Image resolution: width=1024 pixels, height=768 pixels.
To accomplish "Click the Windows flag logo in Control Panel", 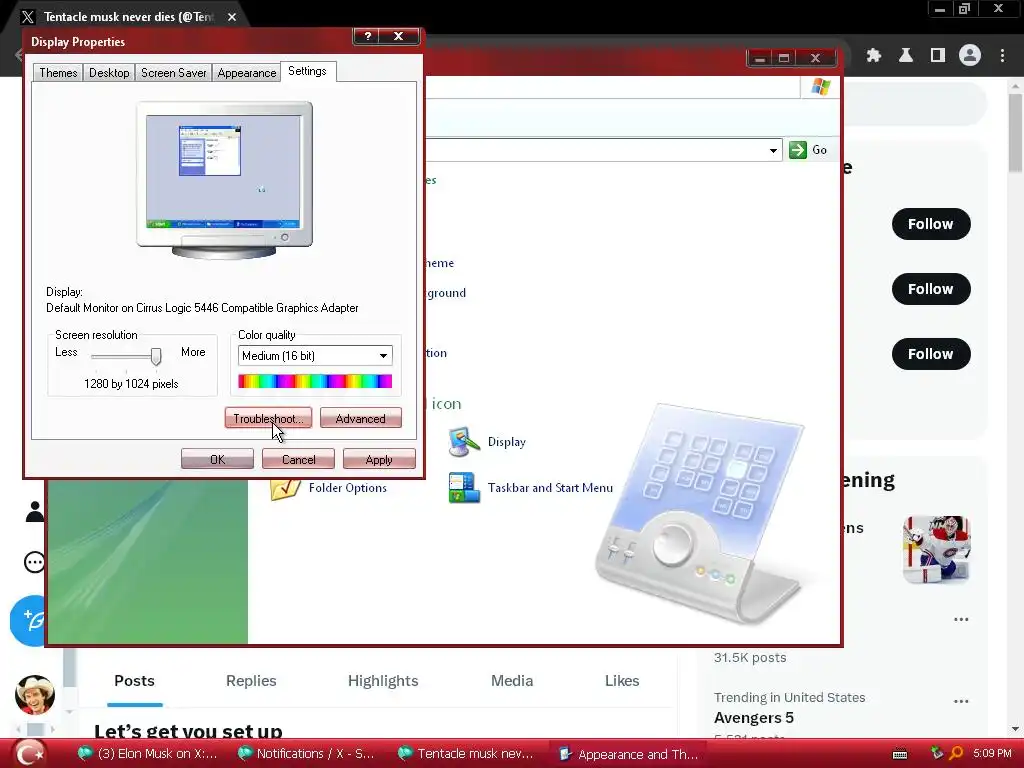I will click(821, 87).
